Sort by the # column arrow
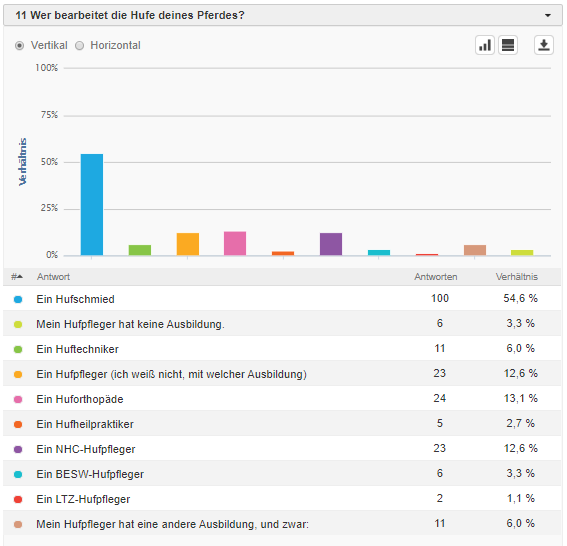The height and width of the screenshot is (546, 567). pos(17,277)
